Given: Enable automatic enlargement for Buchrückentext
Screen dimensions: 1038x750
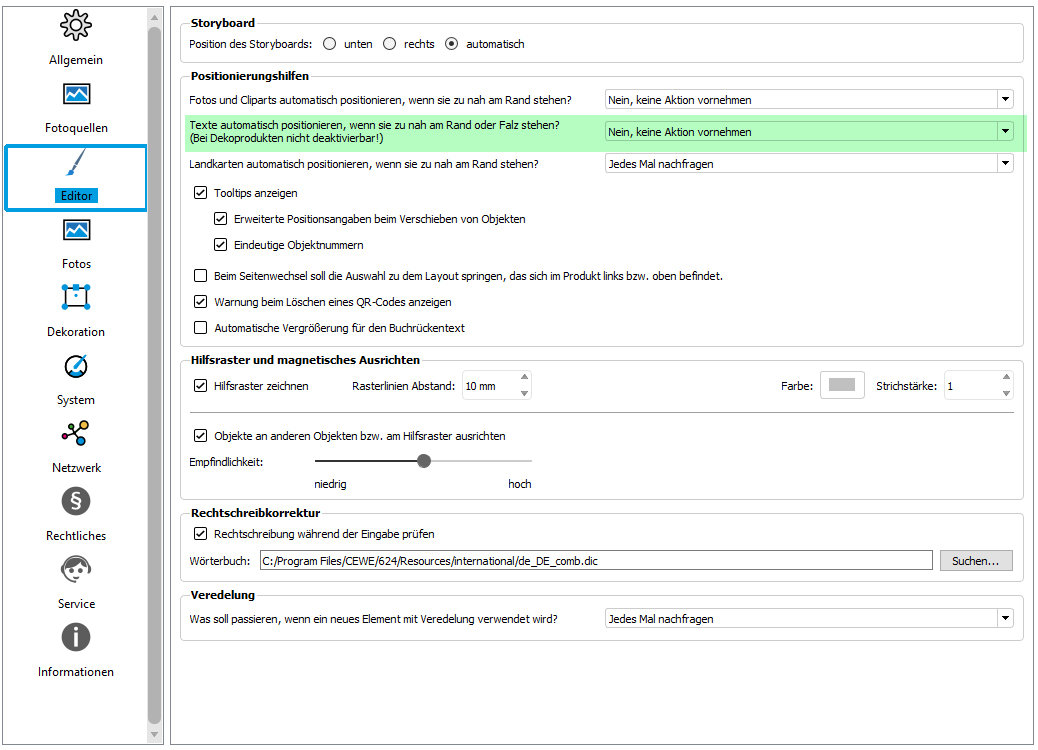Looking at the screenshot, I should tap(201, 328).
